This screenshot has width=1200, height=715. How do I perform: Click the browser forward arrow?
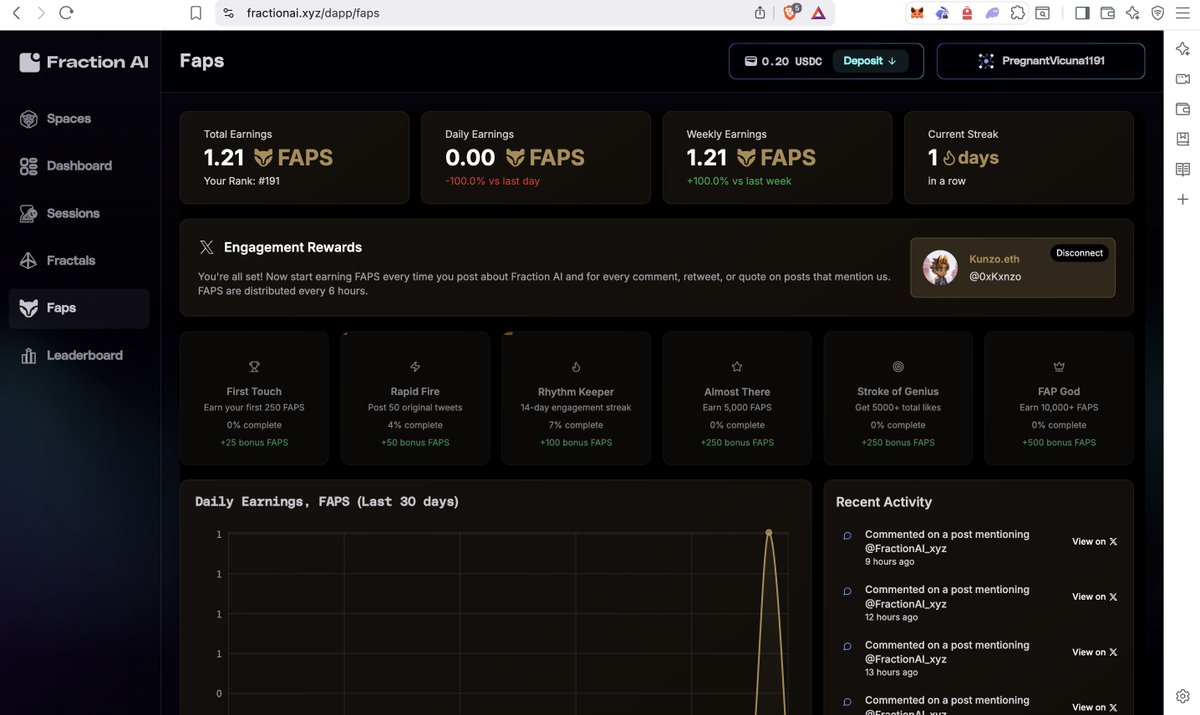pyautogui.click(x=41, y=13)
